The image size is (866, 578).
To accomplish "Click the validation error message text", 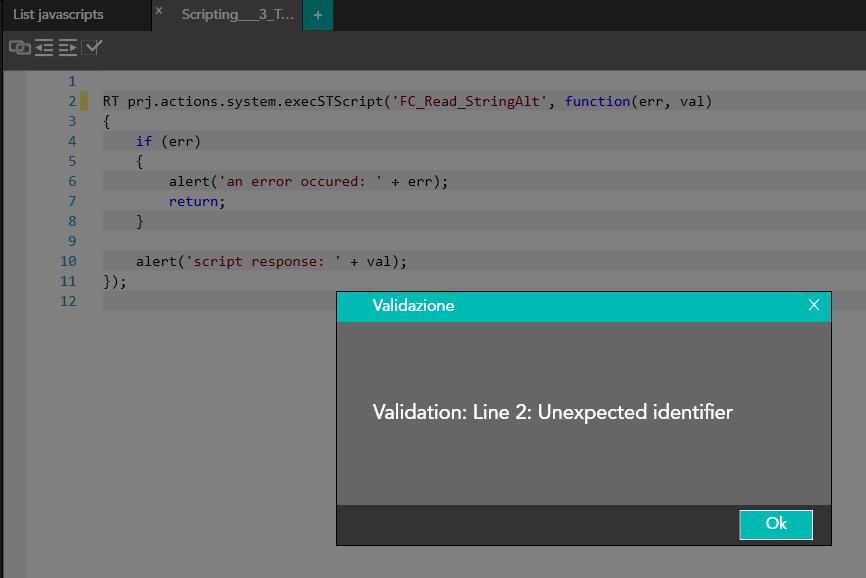I will 552,412.
